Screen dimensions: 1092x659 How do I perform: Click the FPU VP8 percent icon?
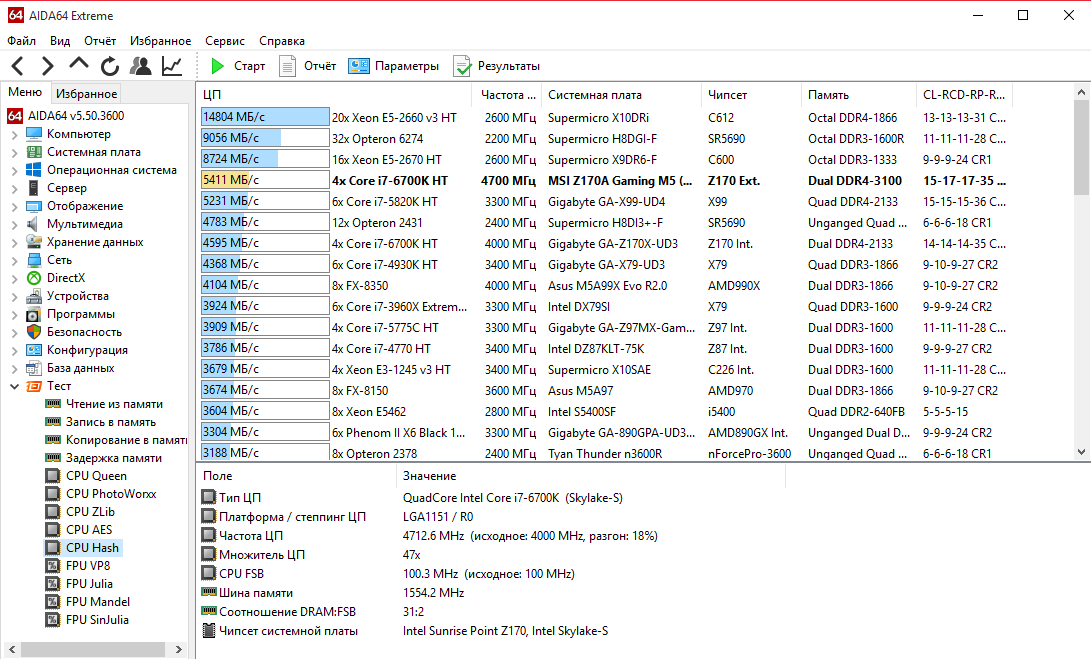pyautogui.click(x=52, y=566)
